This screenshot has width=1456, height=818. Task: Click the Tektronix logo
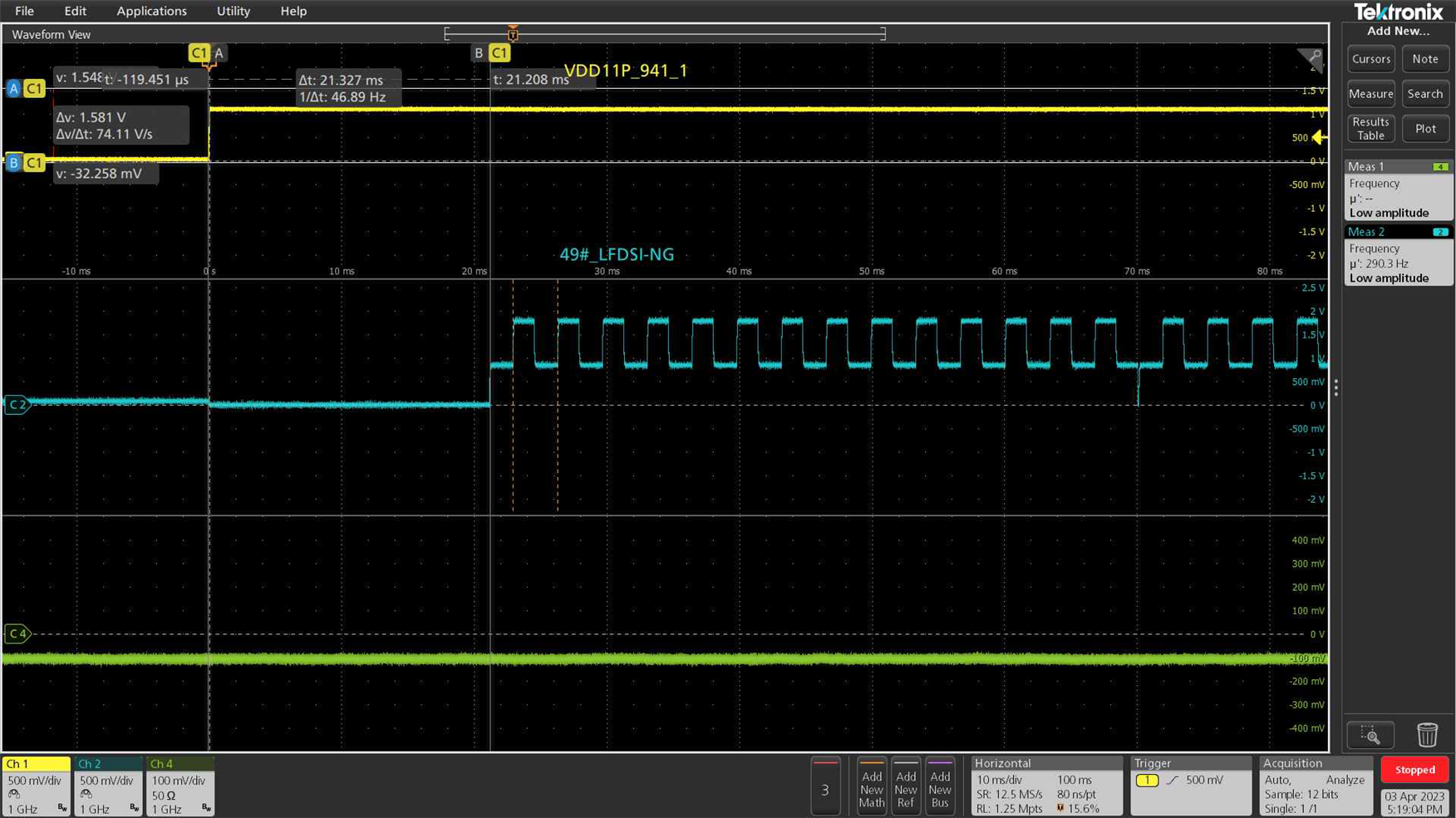coord(1399,12)
